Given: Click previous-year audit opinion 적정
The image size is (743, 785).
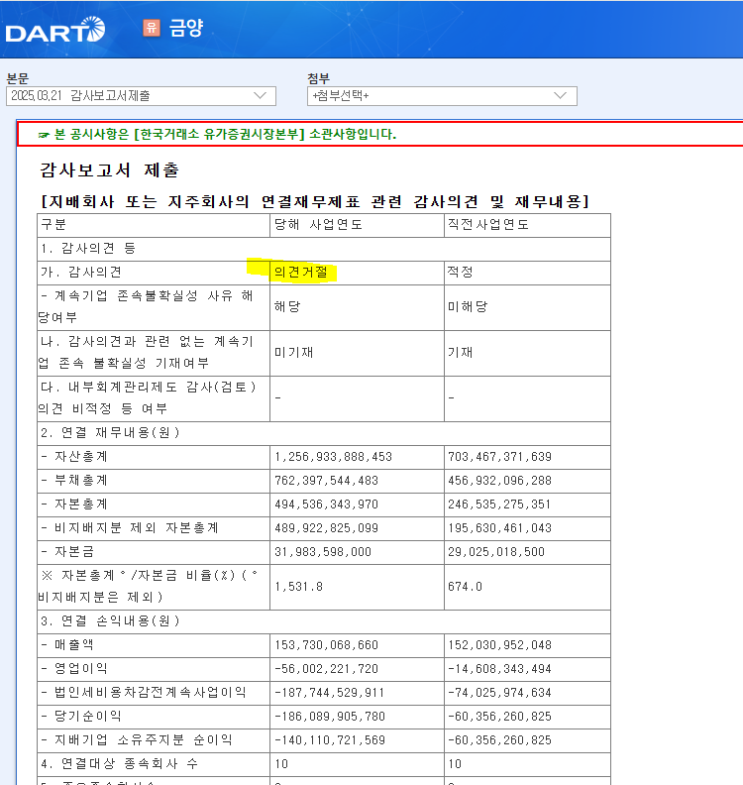Looking at the screenshot, I should coord(460,272).
